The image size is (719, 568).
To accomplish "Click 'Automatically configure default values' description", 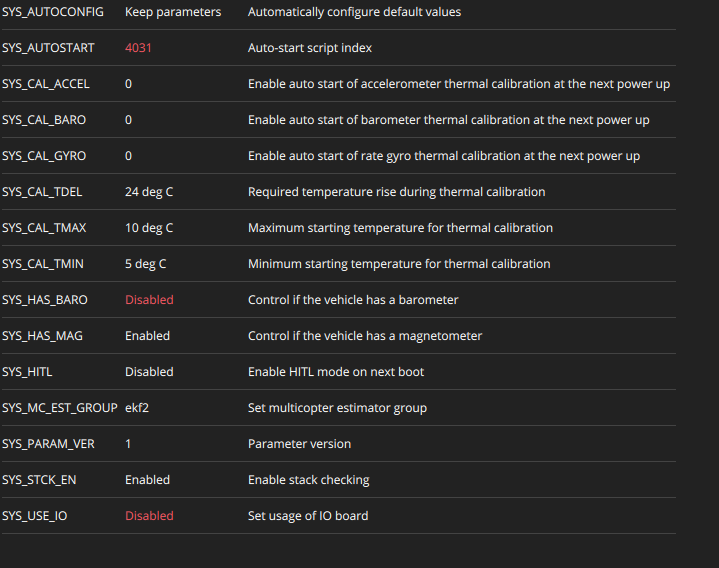I will point(354,12).
